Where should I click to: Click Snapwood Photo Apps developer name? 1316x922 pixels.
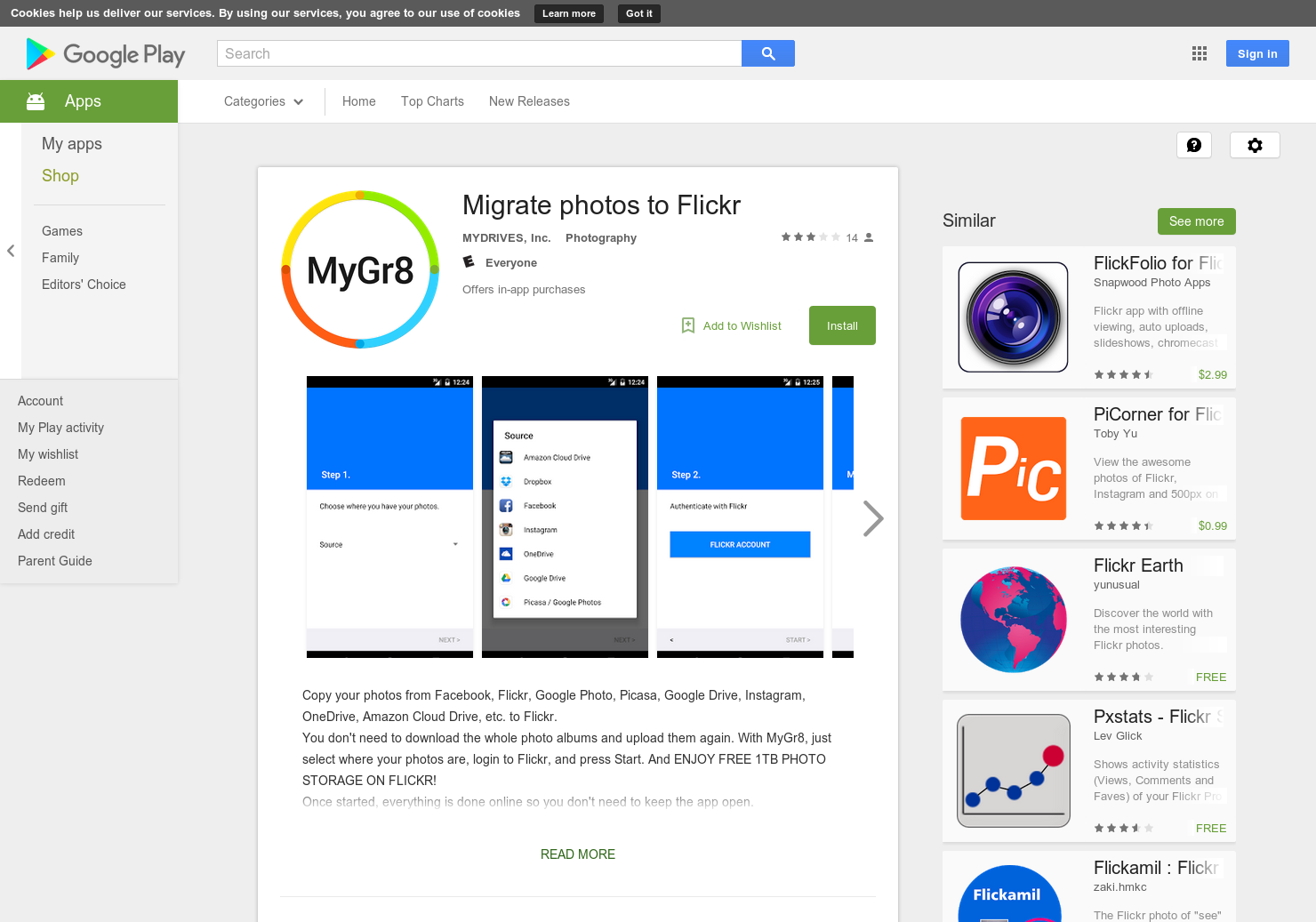pos(1152,283)
